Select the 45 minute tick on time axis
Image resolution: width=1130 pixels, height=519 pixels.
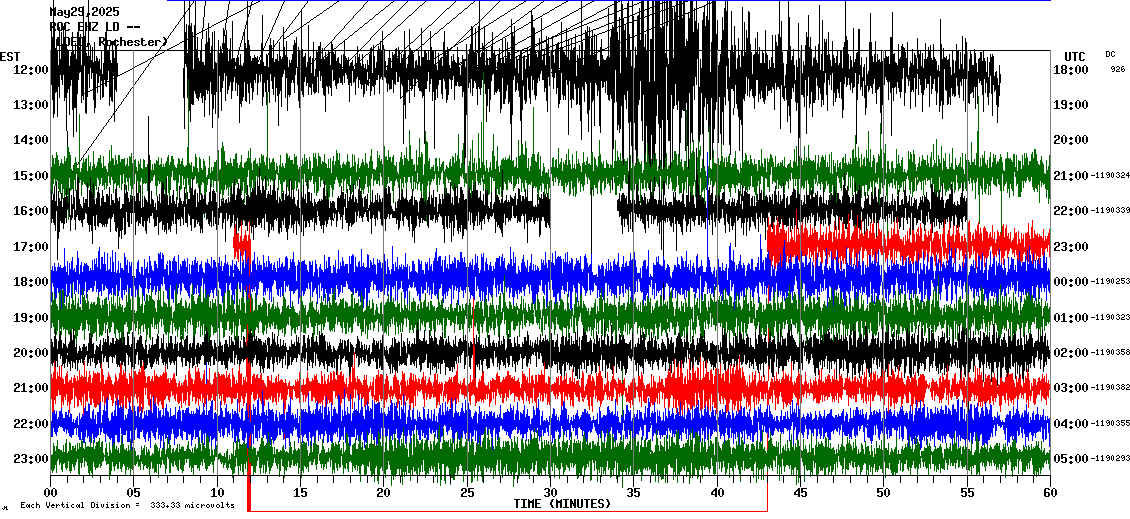point(800,493)
